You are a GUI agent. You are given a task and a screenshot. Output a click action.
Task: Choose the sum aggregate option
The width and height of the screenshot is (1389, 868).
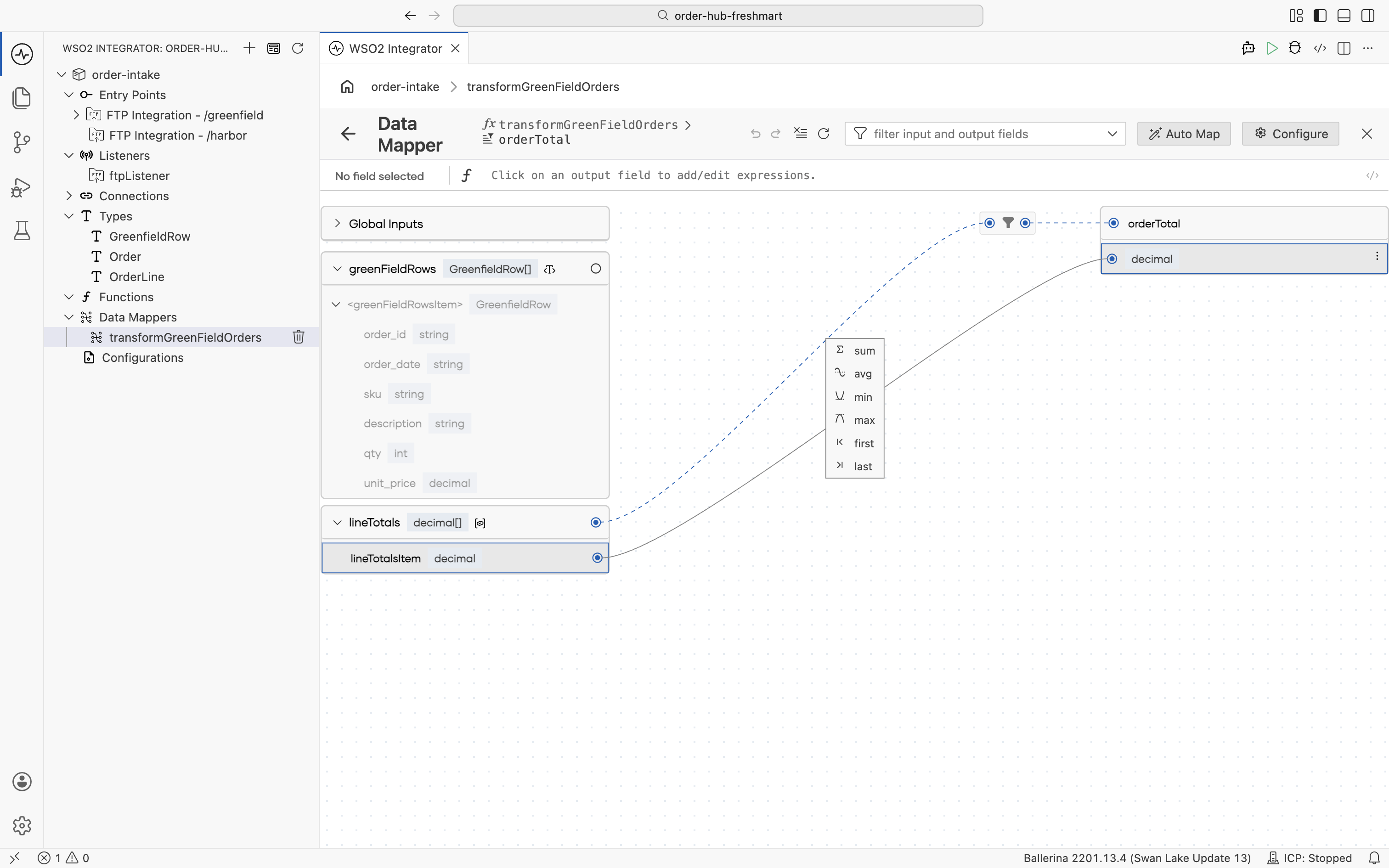[855, 351]
